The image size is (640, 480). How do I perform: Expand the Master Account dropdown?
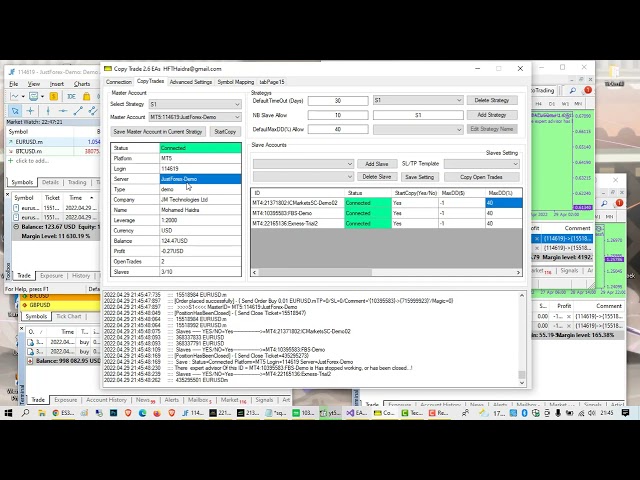237,117
